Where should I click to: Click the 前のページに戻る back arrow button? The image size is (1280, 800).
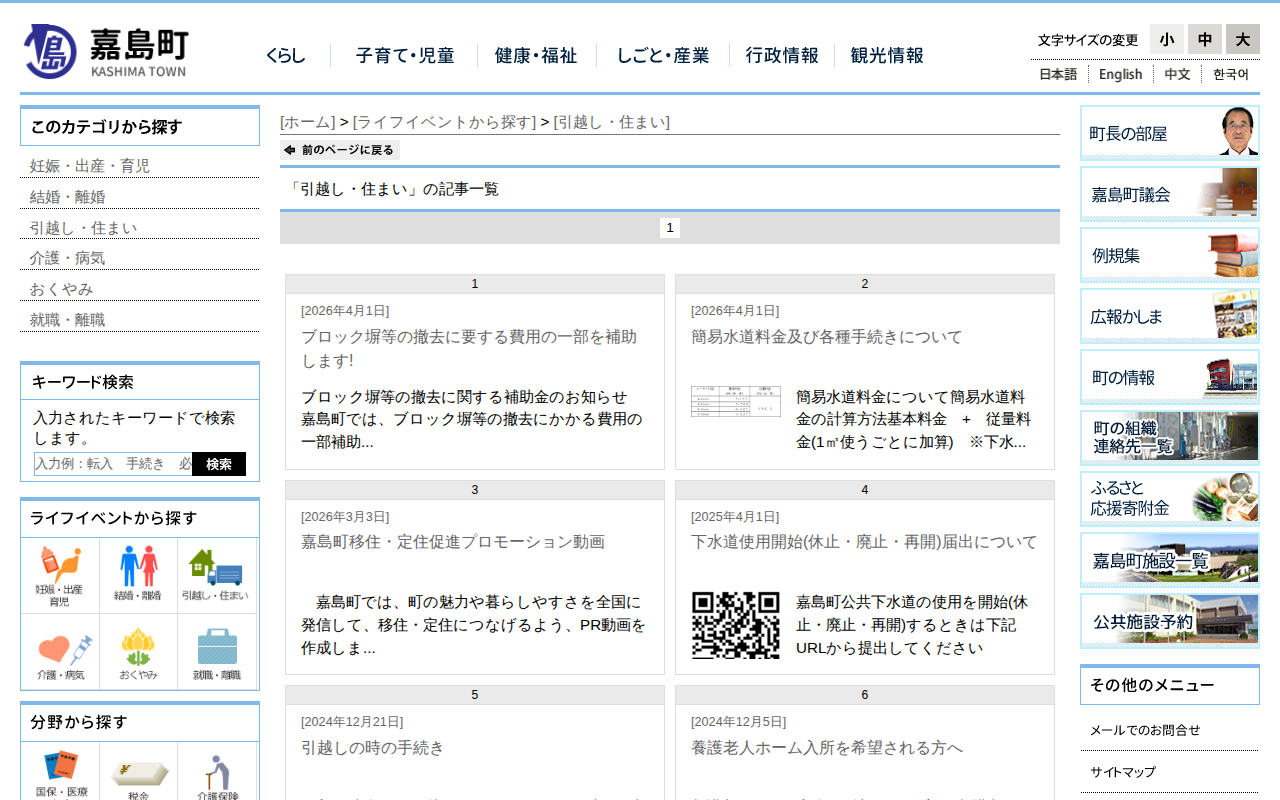click(340, 150)
